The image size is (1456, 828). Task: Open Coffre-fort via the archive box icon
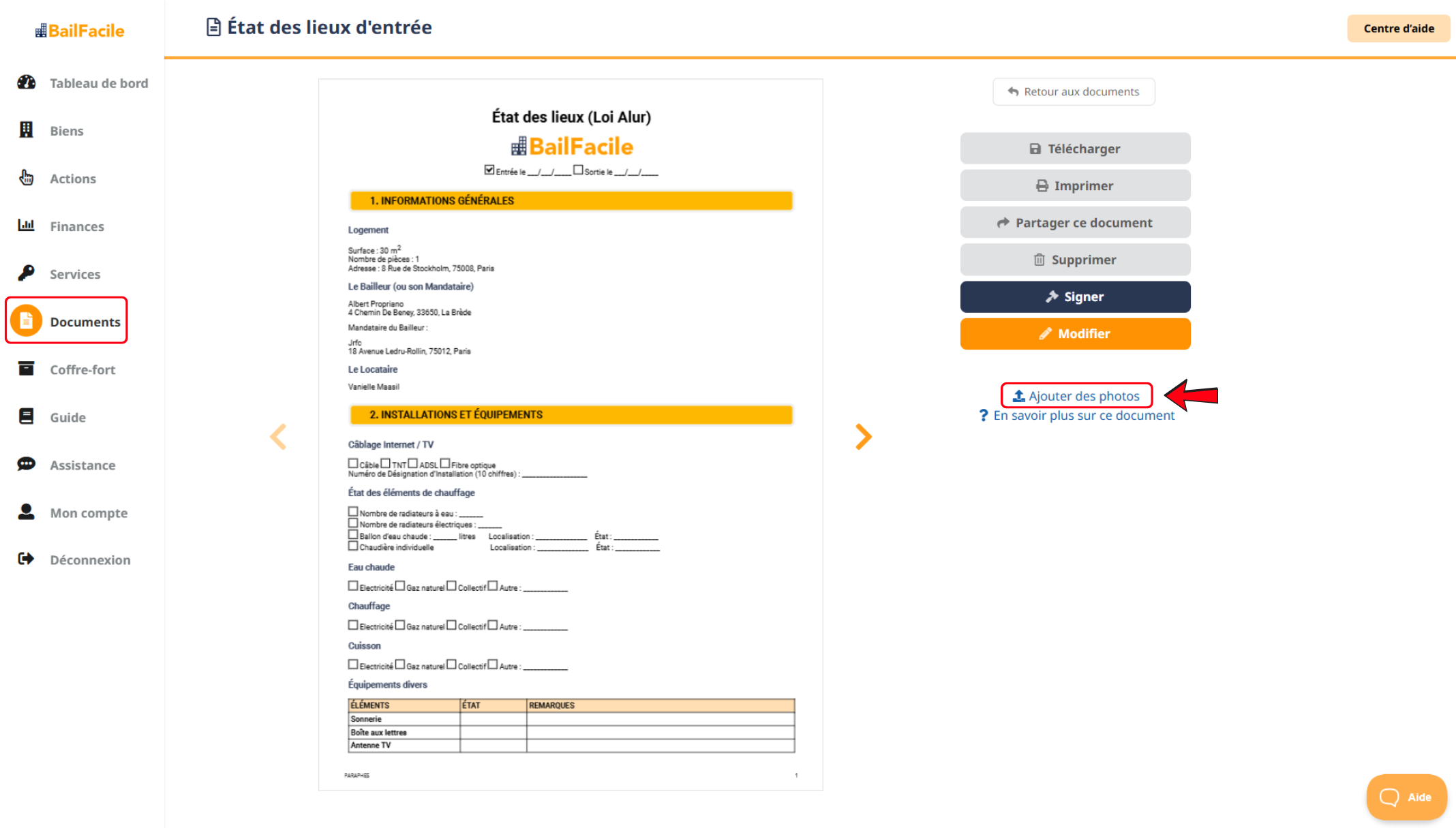click(27, 369)
